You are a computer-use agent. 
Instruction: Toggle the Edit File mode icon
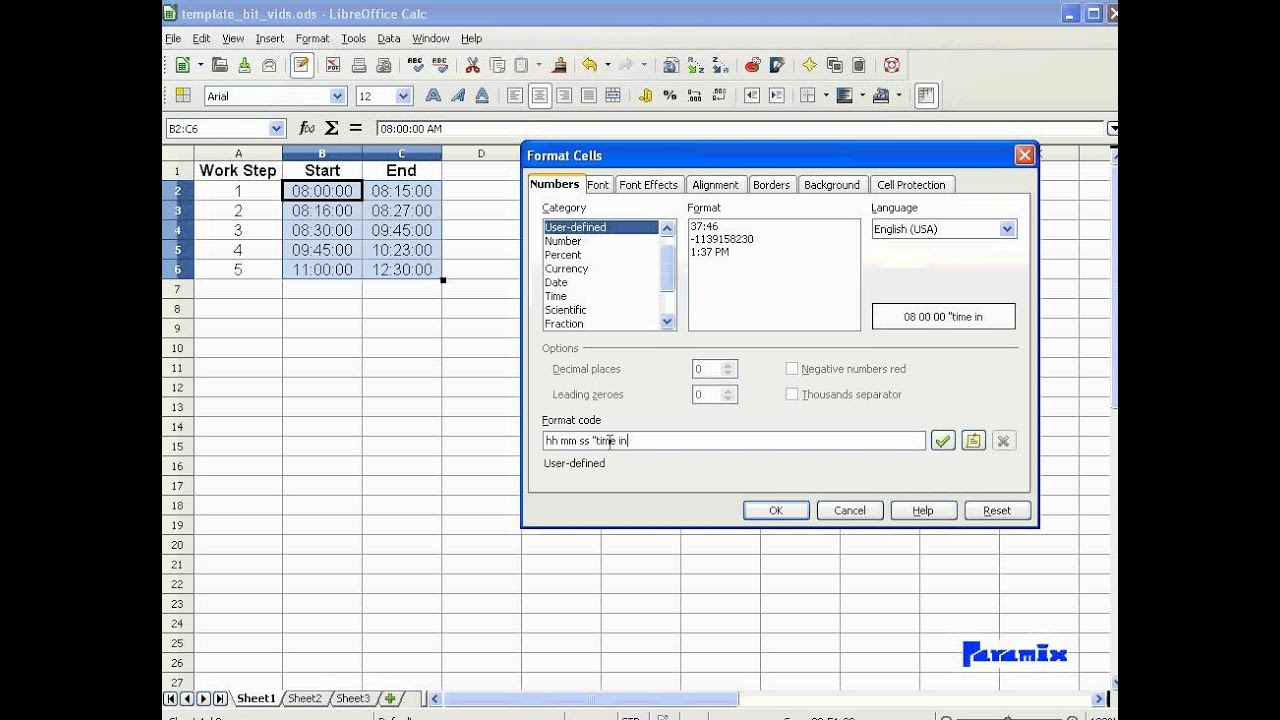click(301, 65)
